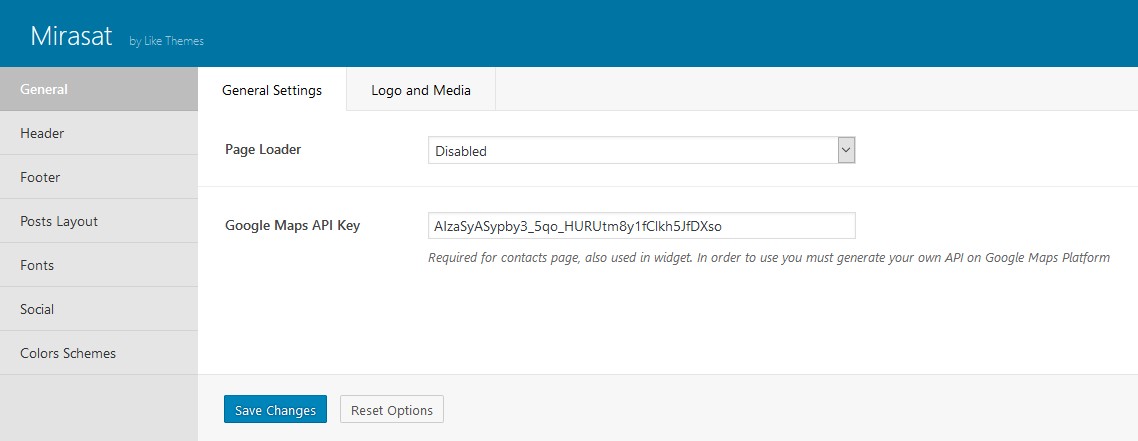Click the Page Loader select box showing Disabled
Screen dimensions: 1138x441
[x=642, y=151]
